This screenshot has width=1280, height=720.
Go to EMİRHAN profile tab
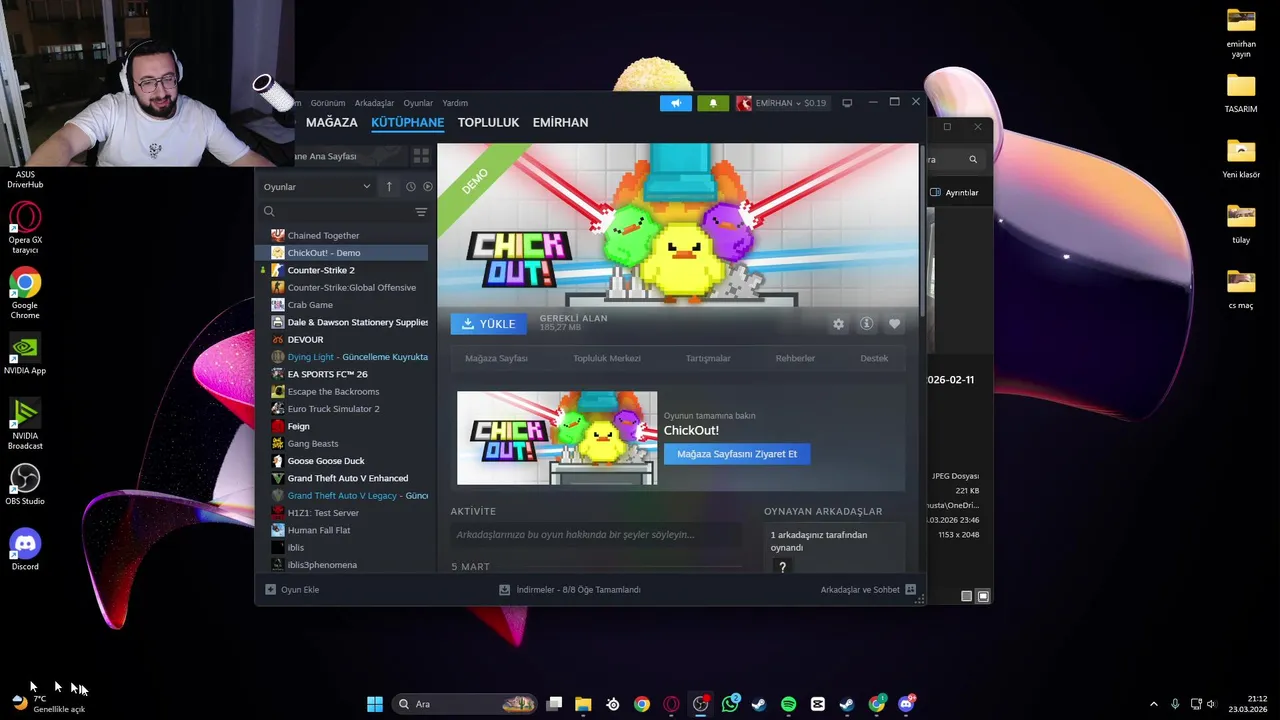pyautogui.click(x=560, y=122)
